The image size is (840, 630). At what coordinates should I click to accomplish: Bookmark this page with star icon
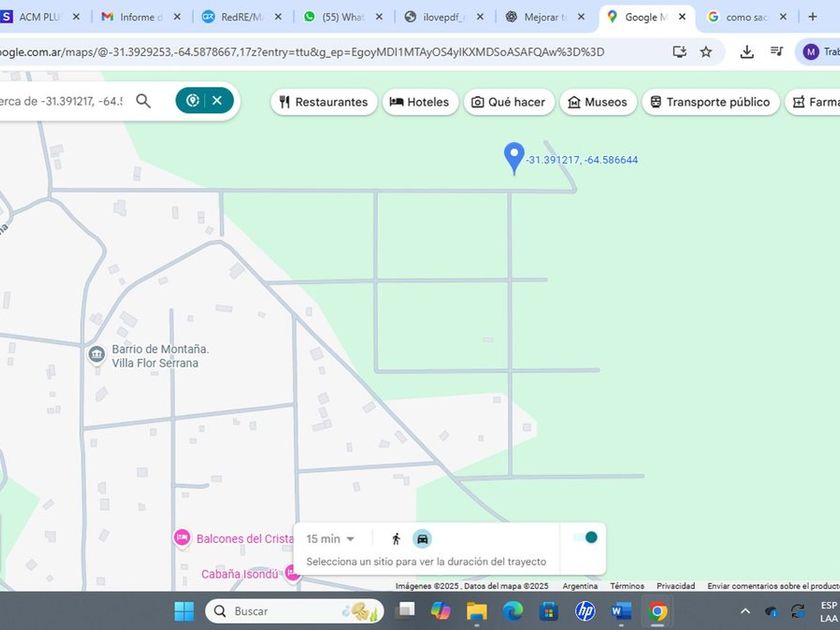[x=706, y=52]
